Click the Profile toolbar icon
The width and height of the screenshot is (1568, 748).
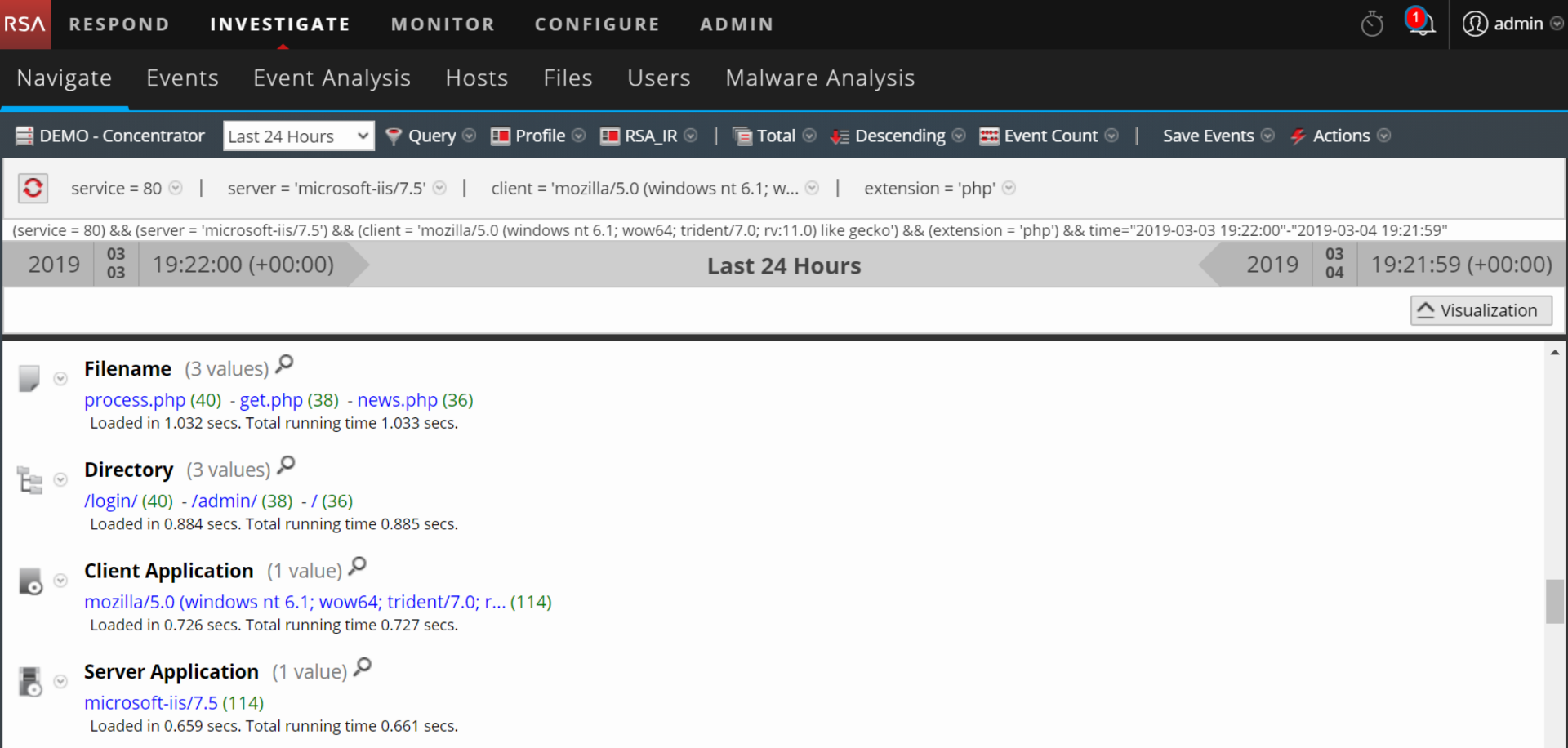(x=501, y=136)
